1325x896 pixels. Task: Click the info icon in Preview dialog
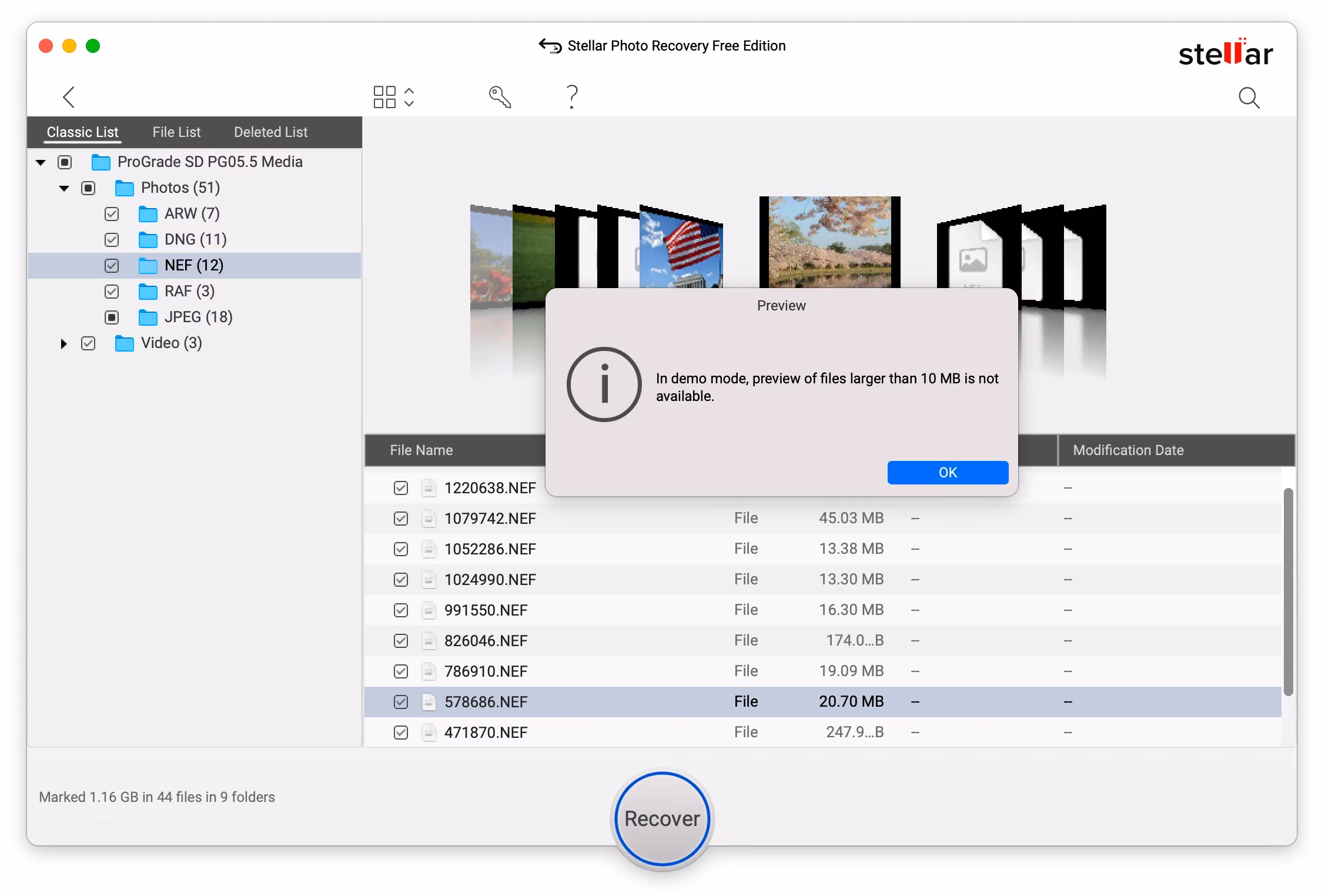[604, 385]
